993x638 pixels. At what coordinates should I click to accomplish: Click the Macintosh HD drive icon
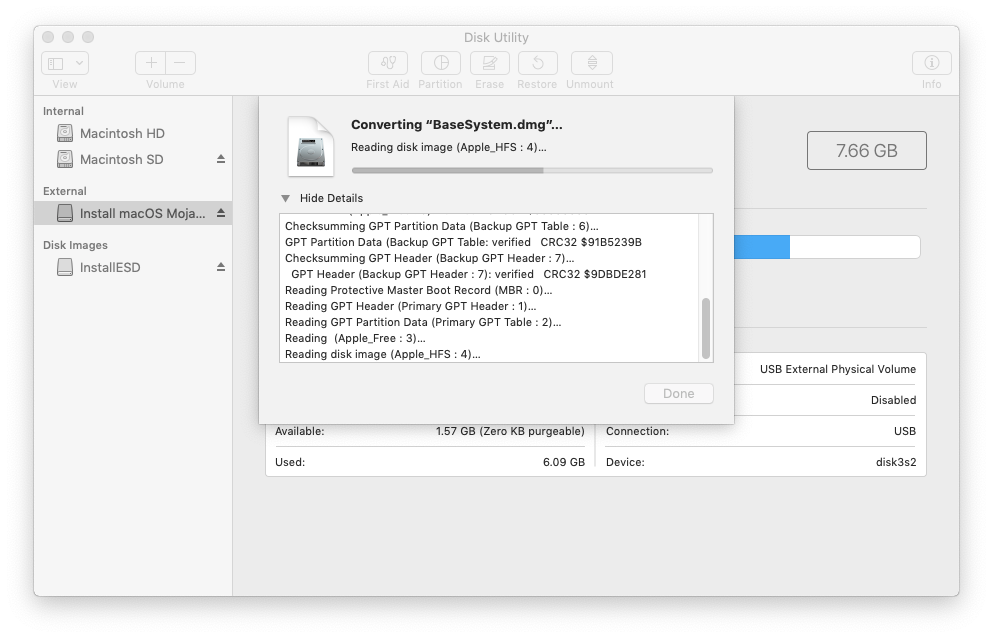[65, 133]
